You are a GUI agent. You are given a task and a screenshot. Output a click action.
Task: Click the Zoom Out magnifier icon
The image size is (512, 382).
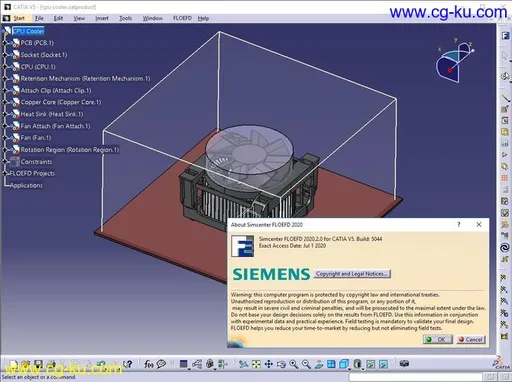point(306,364)
